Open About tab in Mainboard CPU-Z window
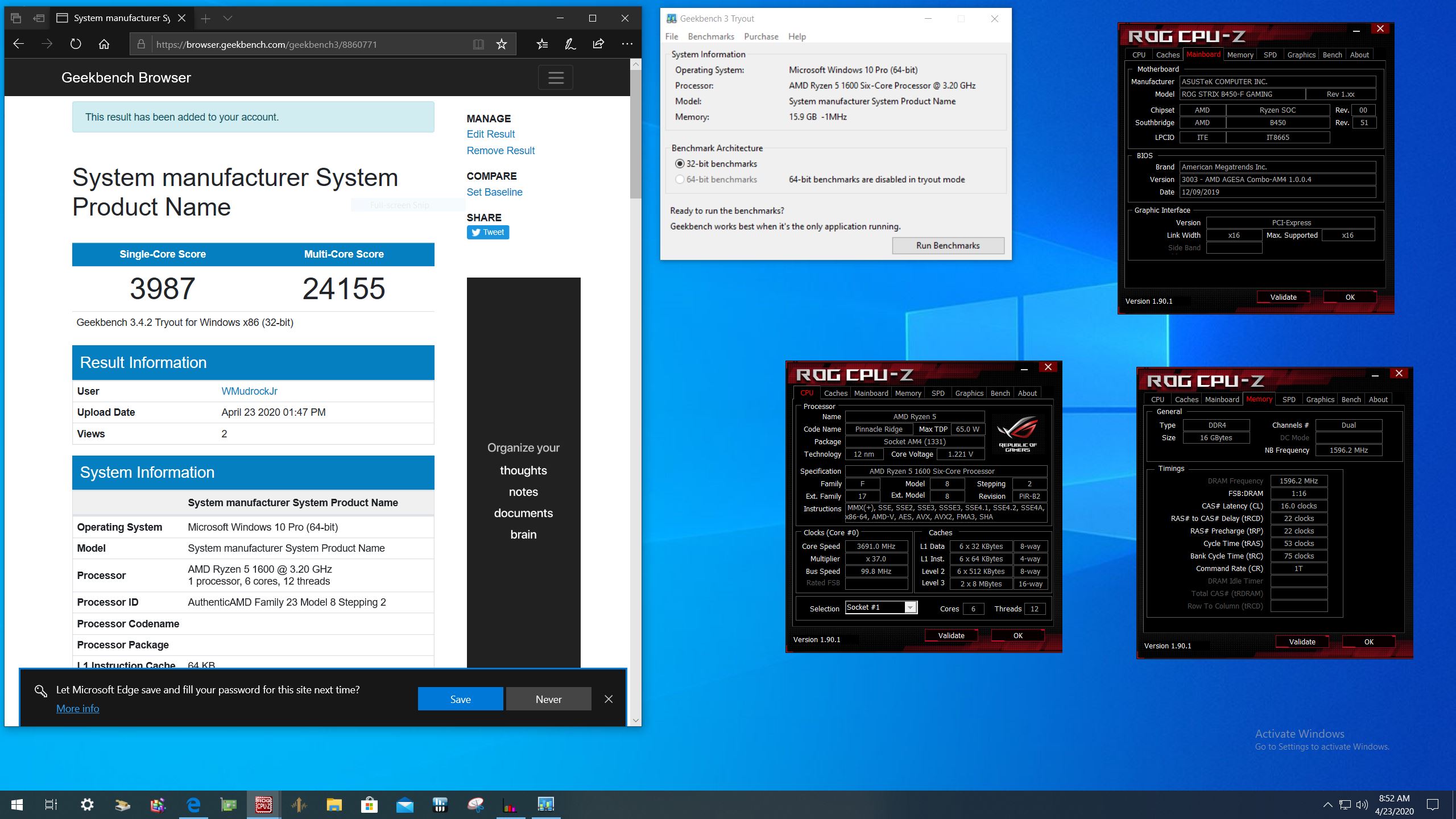Screen dimensions: 1456x819 click(1359, 55)
